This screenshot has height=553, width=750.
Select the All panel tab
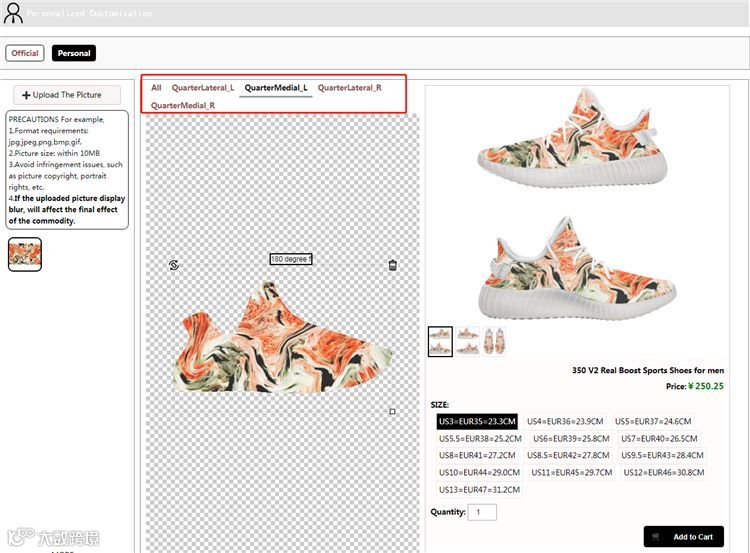(156, 88)
